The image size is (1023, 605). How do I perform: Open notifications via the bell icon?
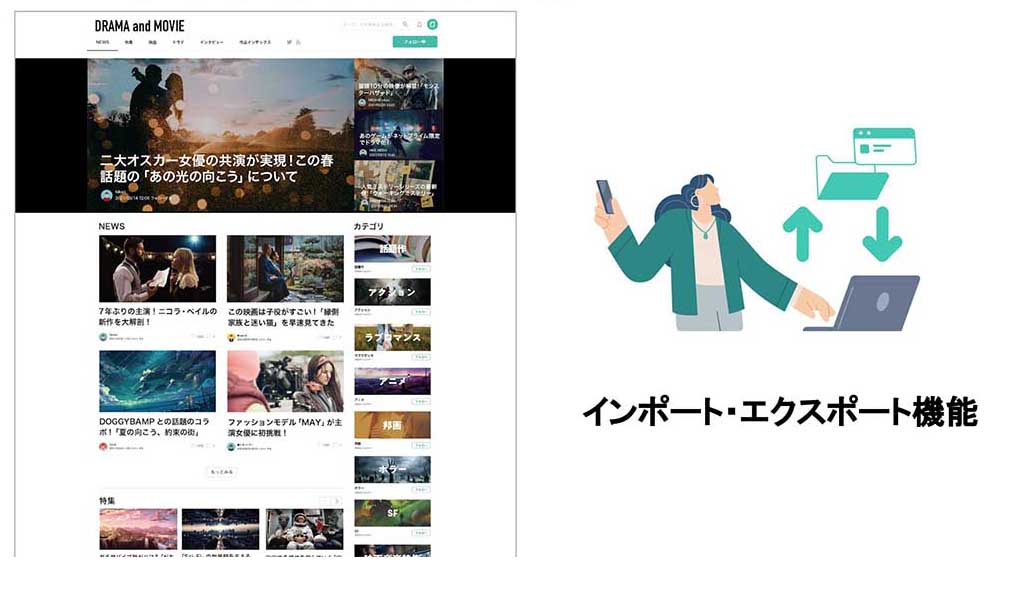click(x=419, y=24)
